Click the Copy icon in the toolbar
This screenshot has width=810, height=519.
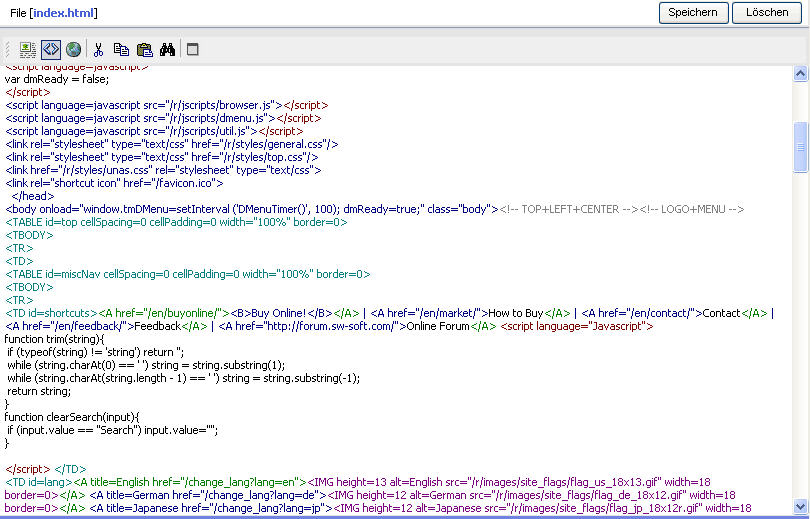[x=121, y=49]
